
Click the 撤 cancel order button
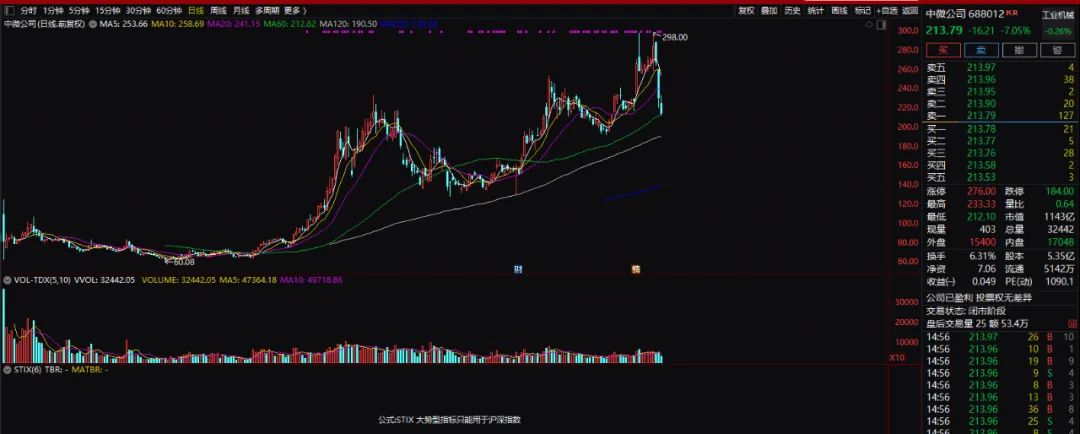coord(1019,50)
